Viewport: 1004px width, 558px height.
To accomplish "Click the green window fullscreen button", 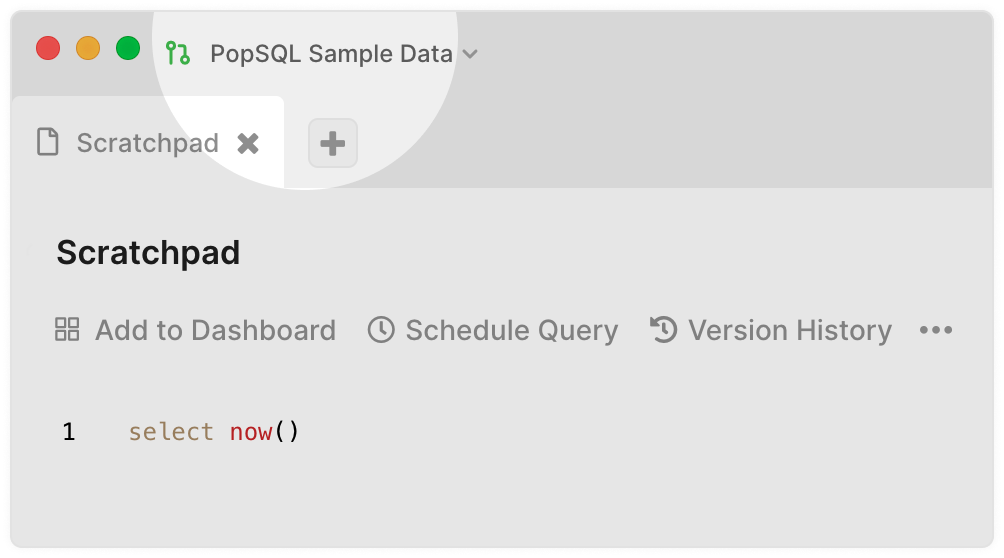I will point(128,49).
